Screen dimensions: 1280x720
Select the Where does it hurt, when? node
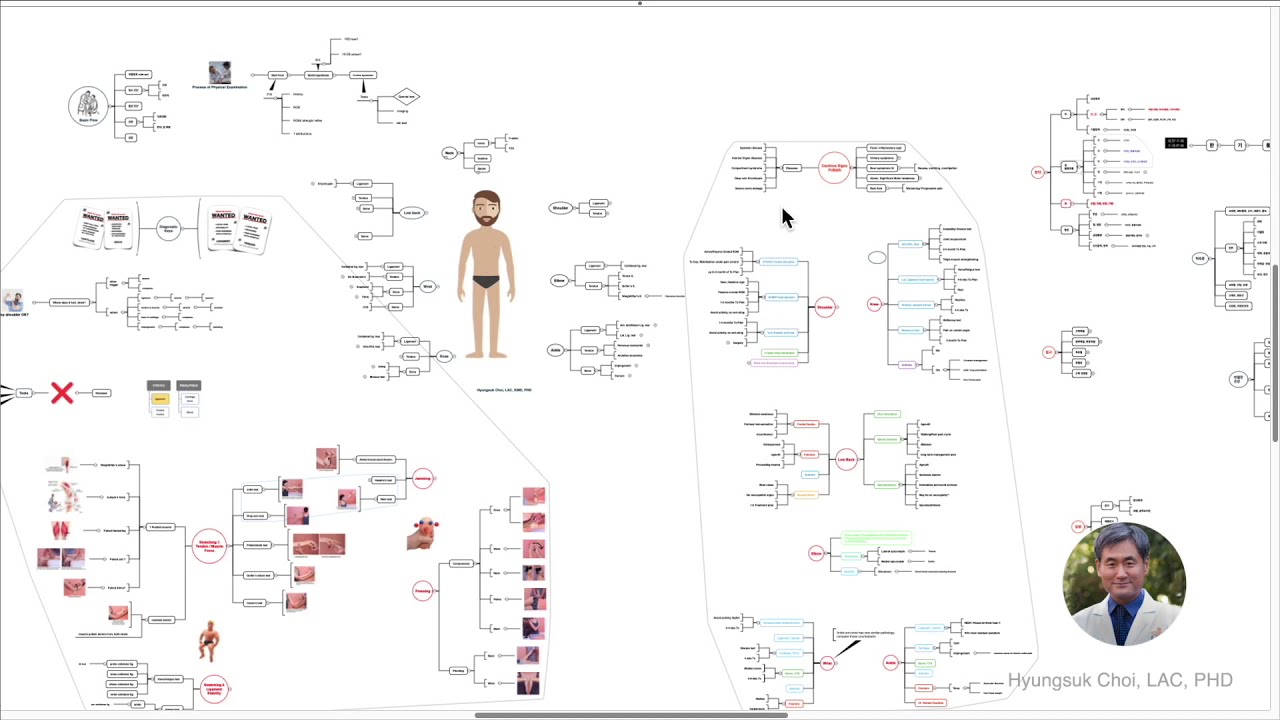70,302
